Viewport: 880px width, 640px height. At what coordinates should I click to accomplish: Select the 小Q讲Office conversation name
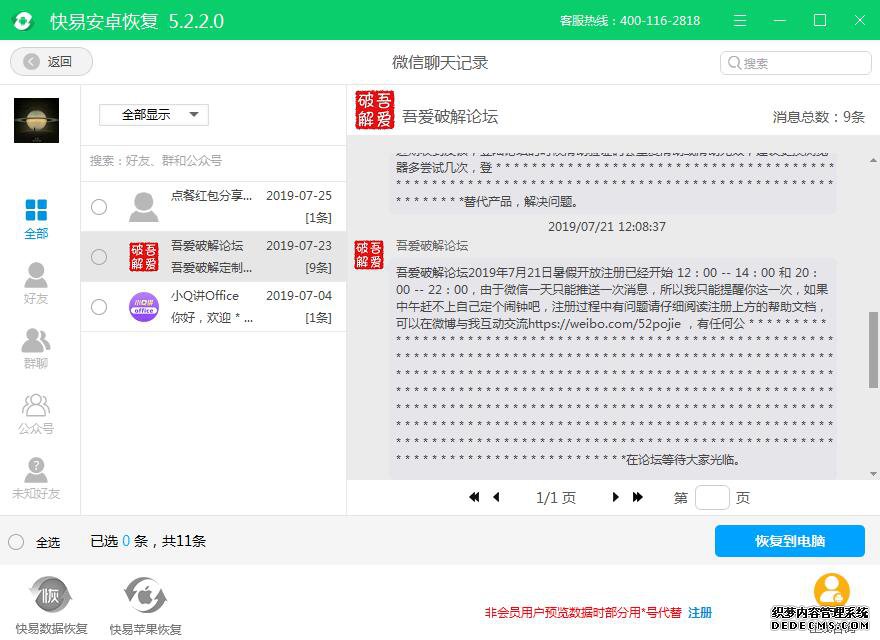pos(205,296)
